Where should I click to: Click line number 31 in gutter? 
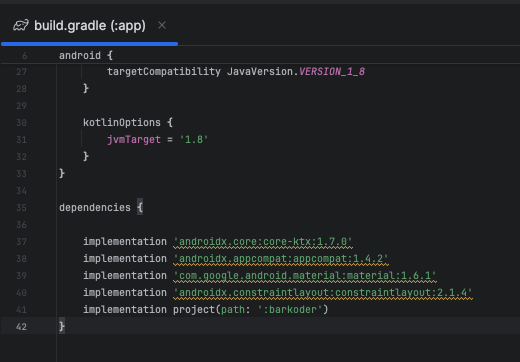click(21, 140)
